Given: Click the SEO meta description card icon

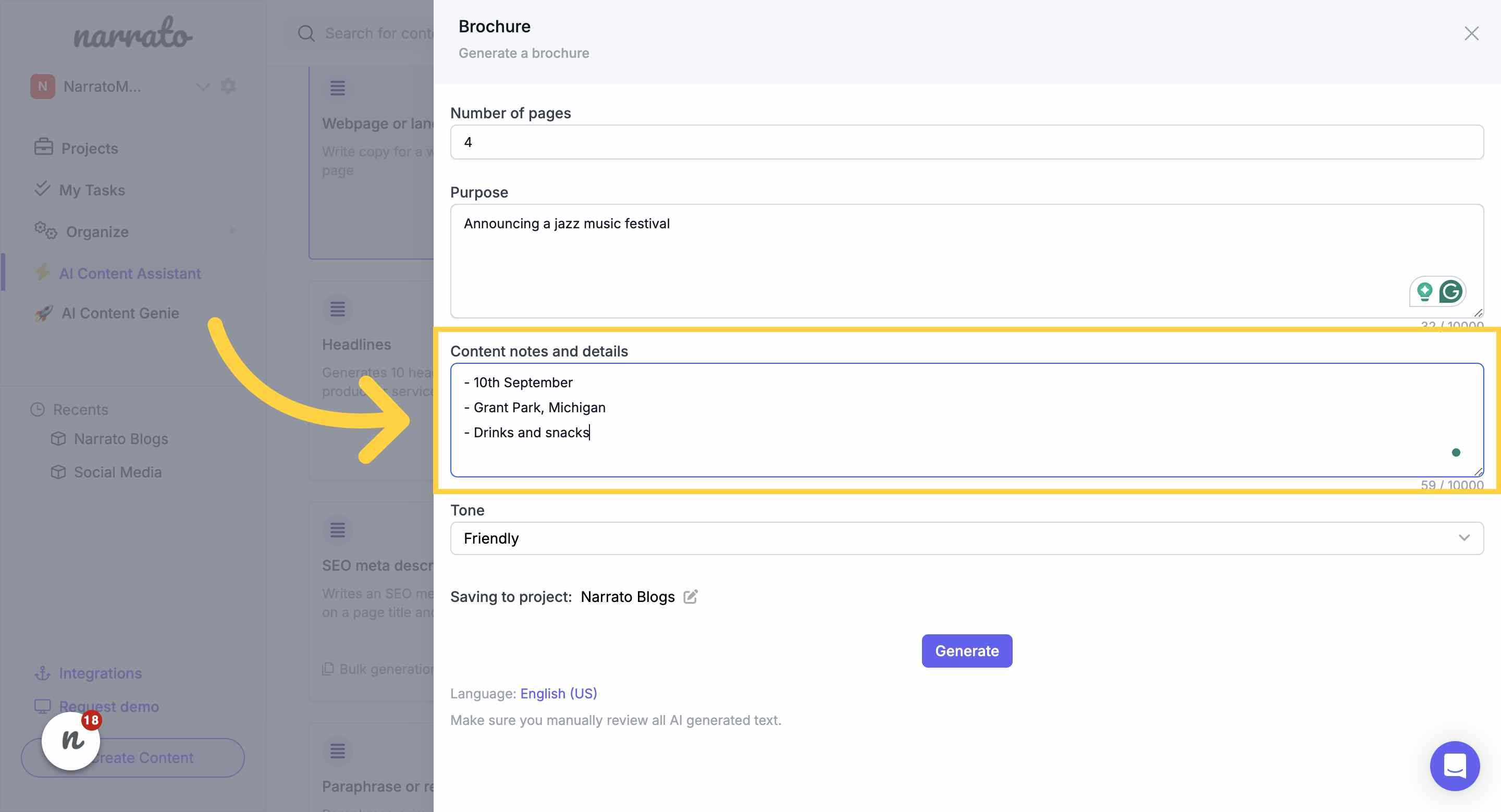Looking at the screenshot, I should pyautogui.click(x=337, y=530).
